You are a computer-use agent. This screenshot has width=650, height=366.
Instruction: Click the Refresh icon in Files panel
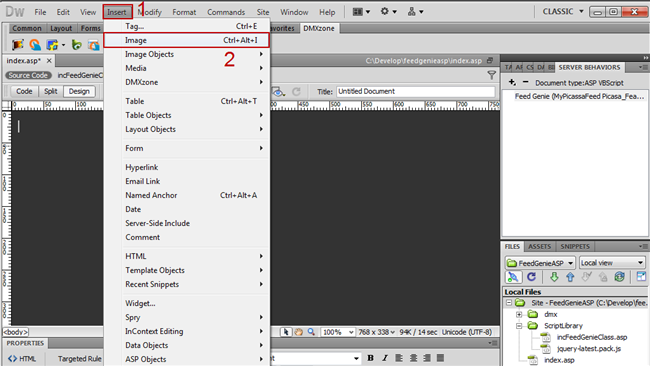click(x=531, y=277)
